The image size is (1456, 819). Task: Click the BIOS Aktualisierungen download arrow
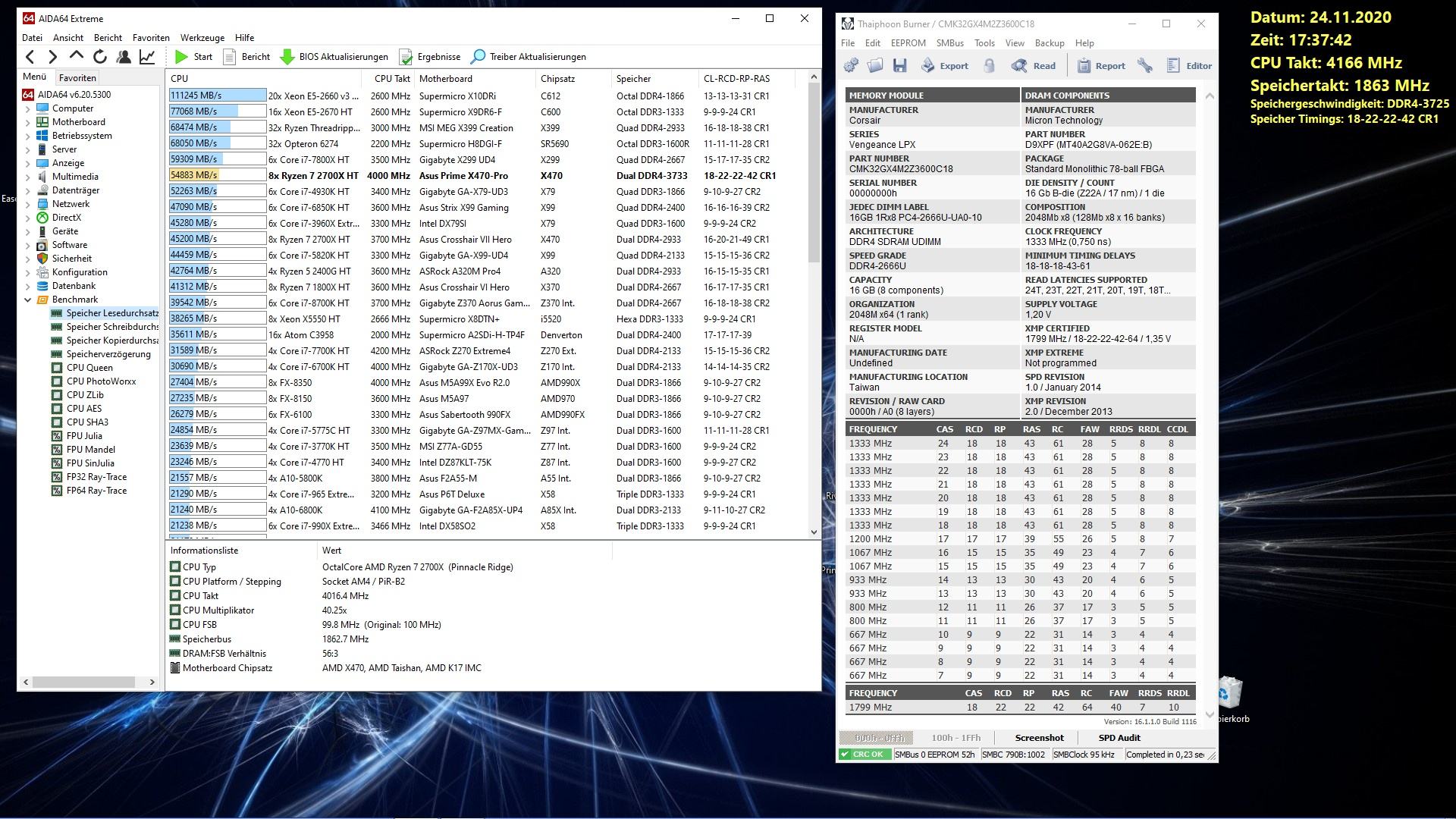287,57
